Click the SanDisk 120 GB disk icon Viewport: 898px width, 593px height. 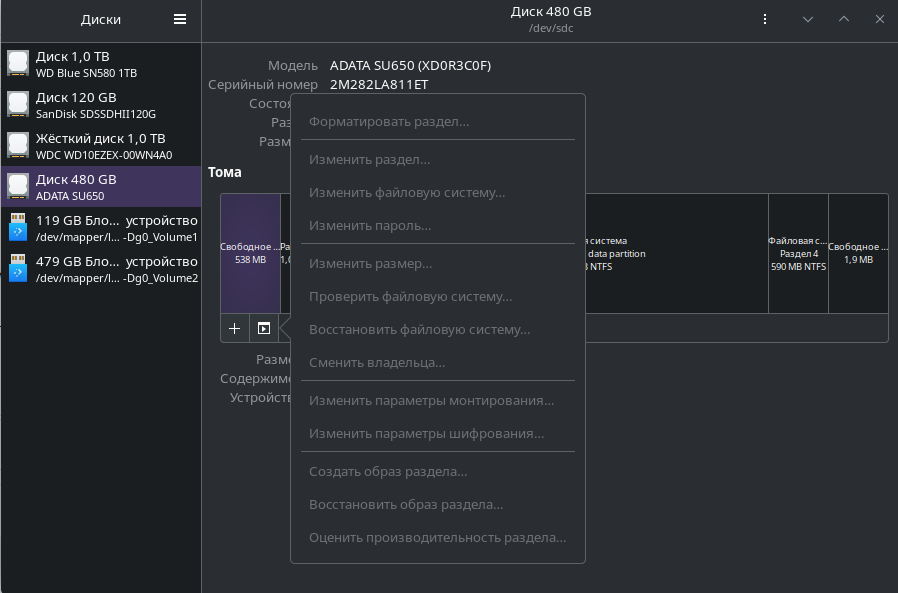click(x=18, y=105)
